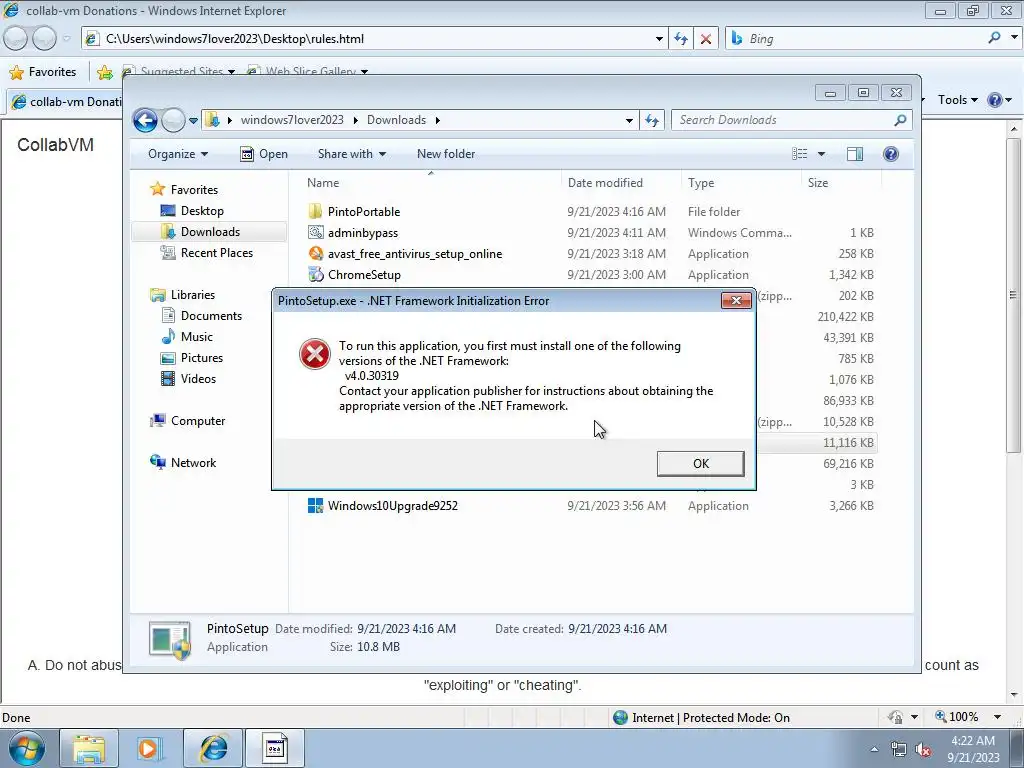Open the Windows Start menu
This screenshot has width=1024, height=768.
pos(26,748)
